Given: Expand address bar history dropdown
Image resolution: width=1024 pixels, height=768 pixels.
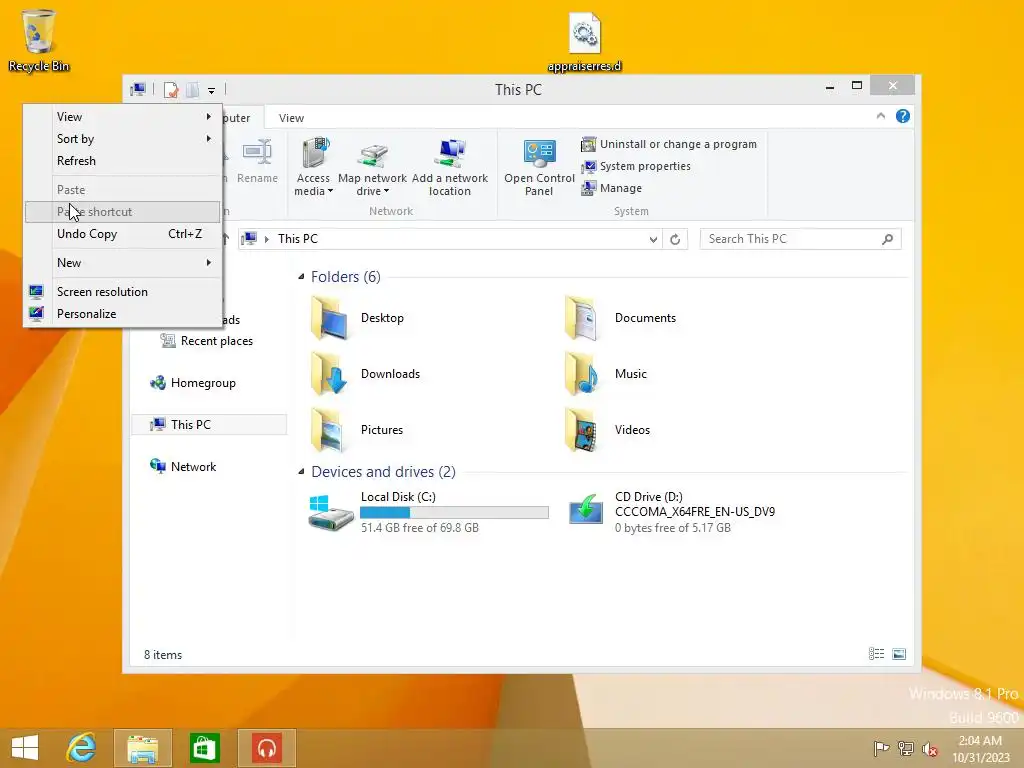Looking at the screenshot, I should pos(653,239).
